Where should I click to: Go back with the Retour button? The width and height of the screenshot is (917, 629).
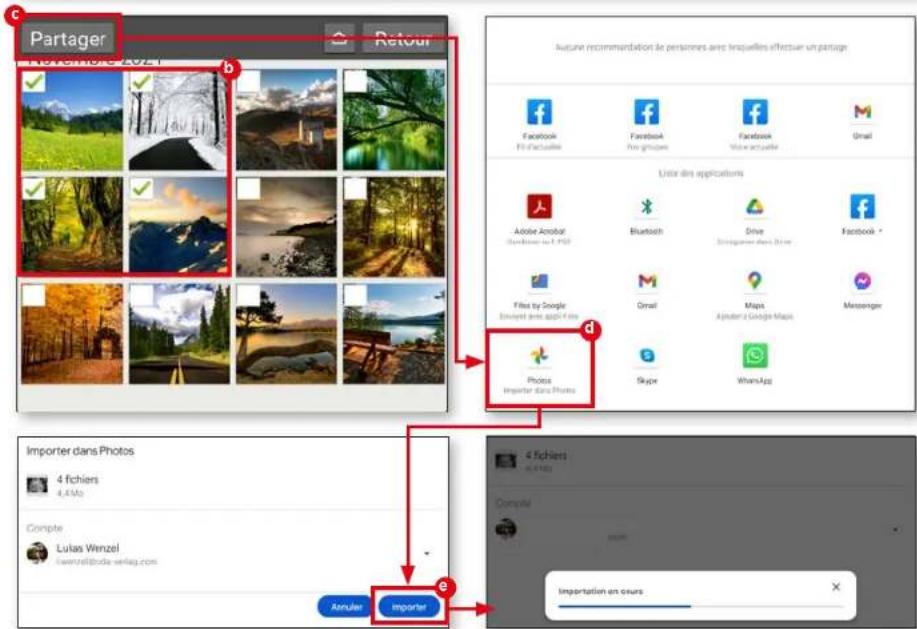403,39
